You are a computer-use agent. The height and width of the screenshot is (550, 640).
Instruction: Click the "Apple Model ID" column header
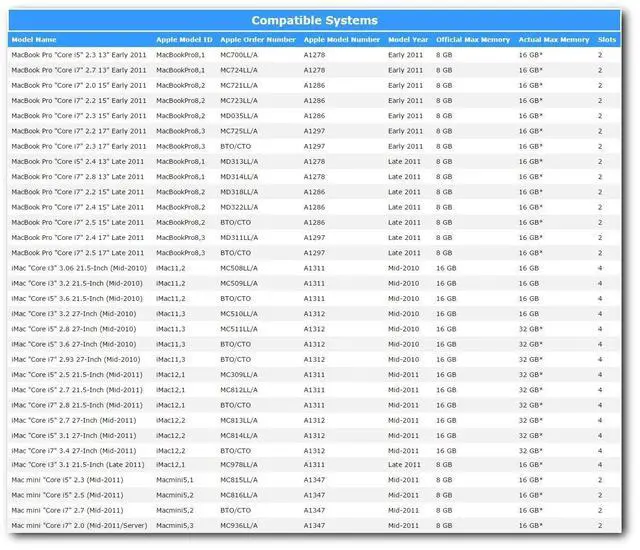coord(183,40)
